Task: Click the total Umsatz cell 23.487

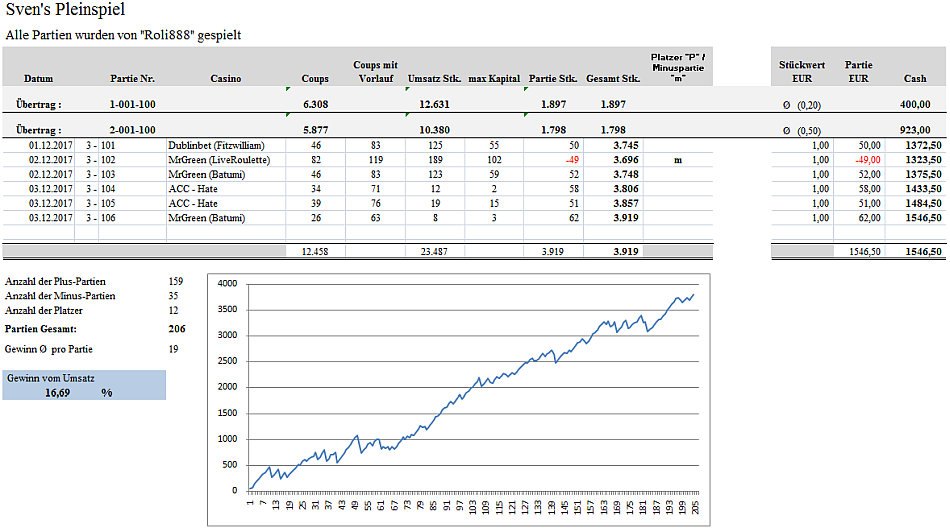Action: coord(434,251)
